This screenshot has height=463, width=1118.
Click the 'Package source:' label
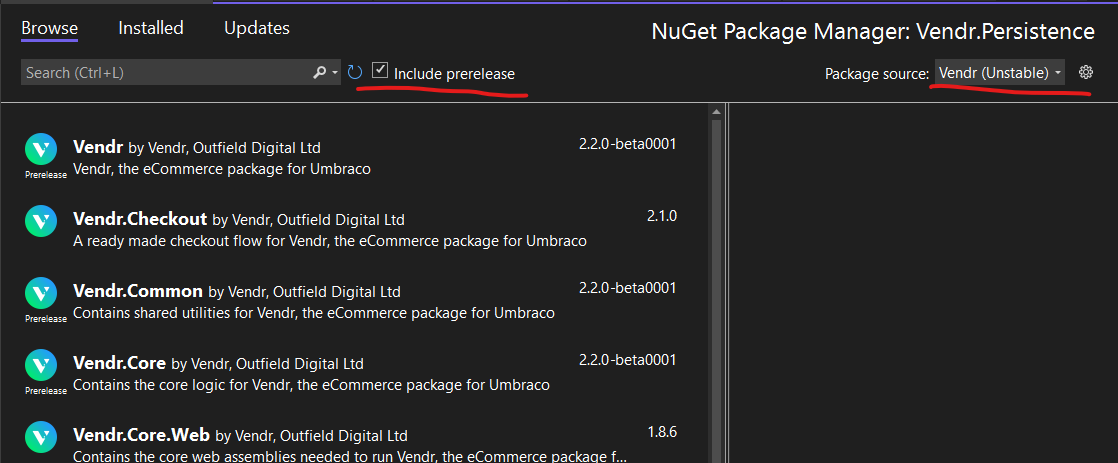[x=876, y=73]
